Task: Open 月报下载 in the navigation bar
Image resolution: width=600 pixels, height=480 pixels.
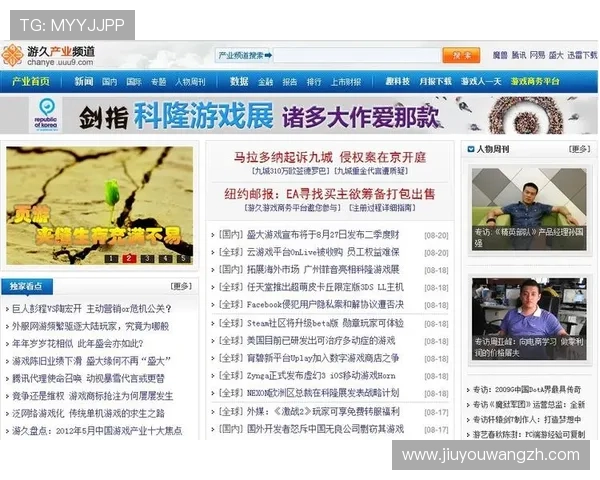Action: coord(435,81)
